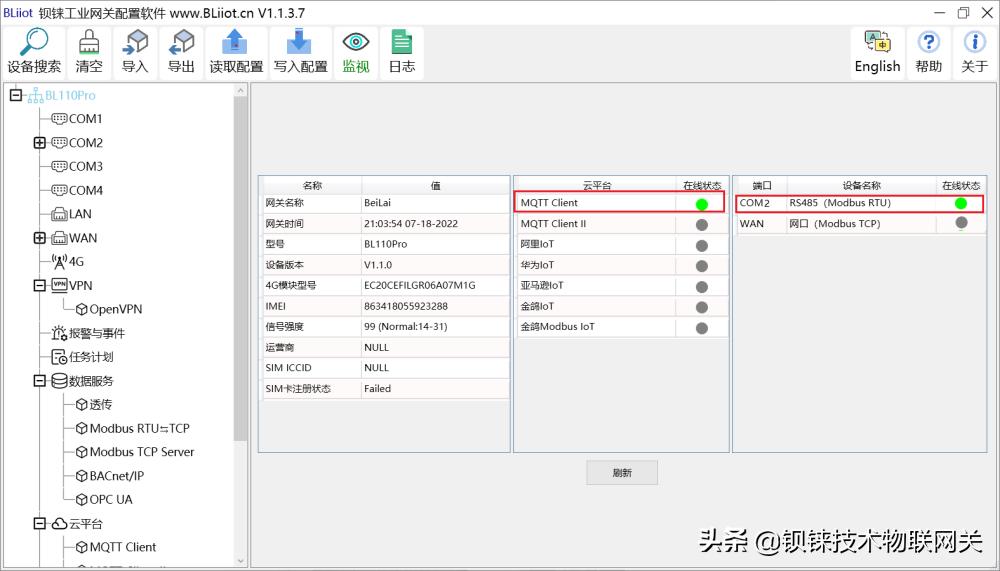The width and height of the screenshot is (1000, 571).
Task: Open the help (帮助) icon
Action: point(929,52)
